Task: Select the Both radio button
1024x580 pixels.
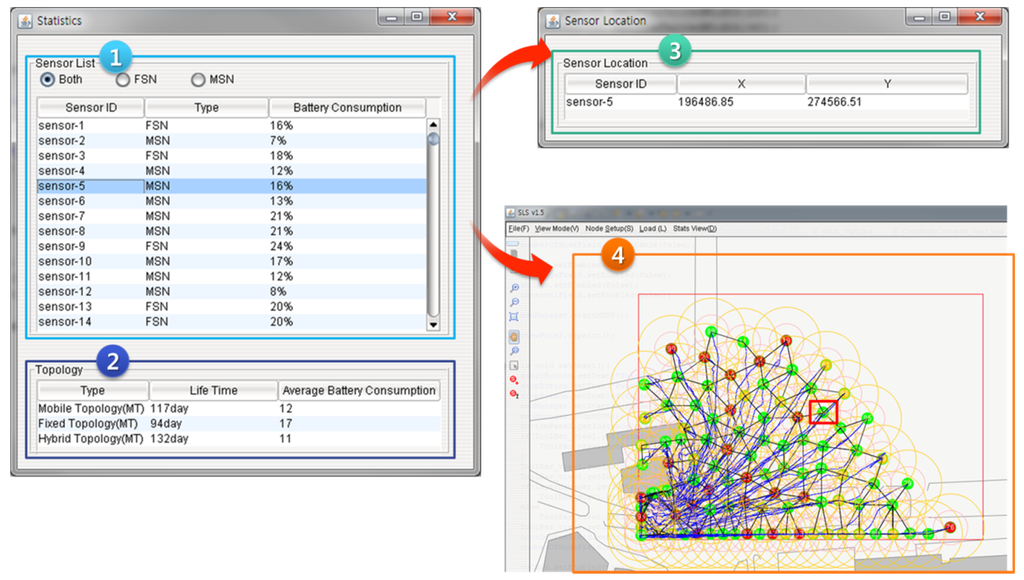Action: (47, 80)
